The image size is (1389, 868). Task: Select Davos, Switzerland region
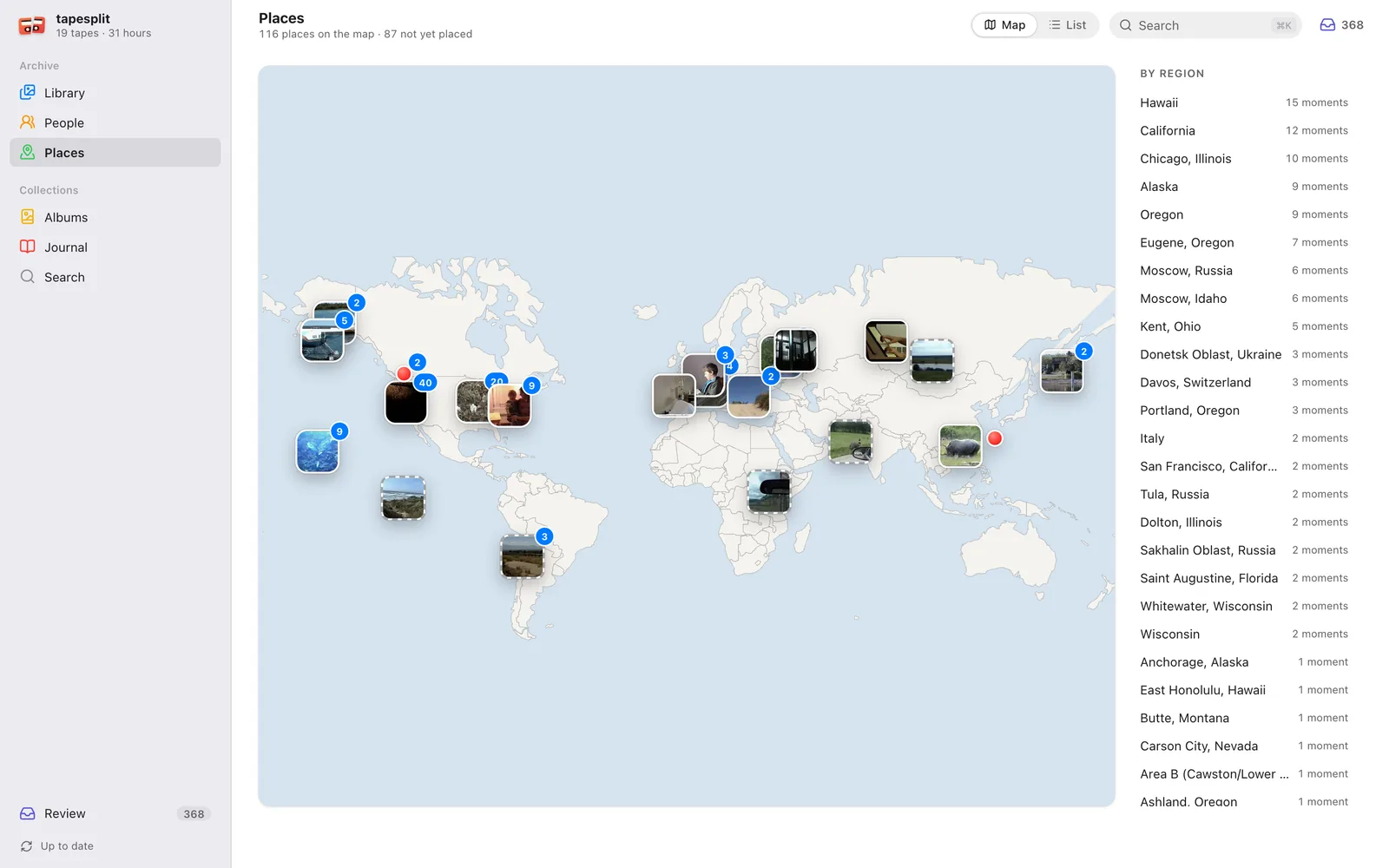[1244, 383]
